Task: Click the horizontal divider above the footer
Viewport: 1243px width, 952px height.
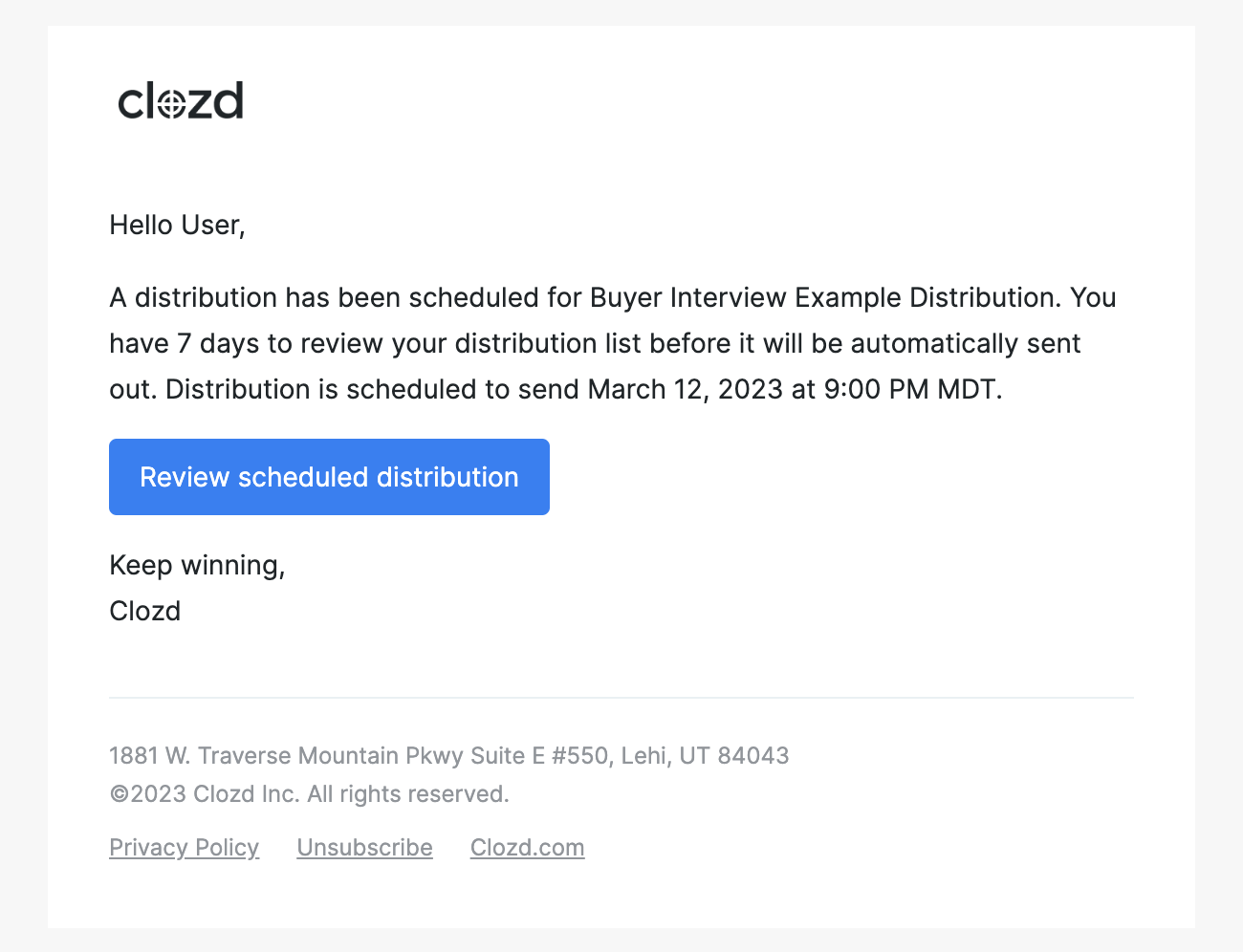Action: click(x=621, y=698)
